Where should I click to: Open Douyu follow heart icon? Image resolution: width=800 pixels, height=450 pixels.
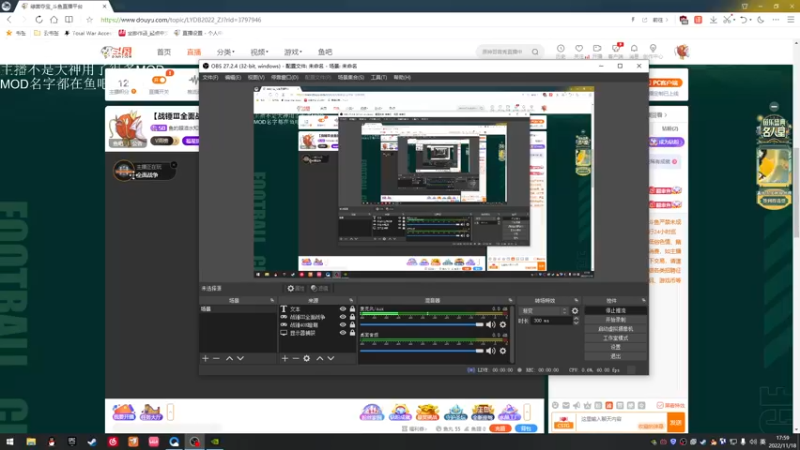pos(579,49)
